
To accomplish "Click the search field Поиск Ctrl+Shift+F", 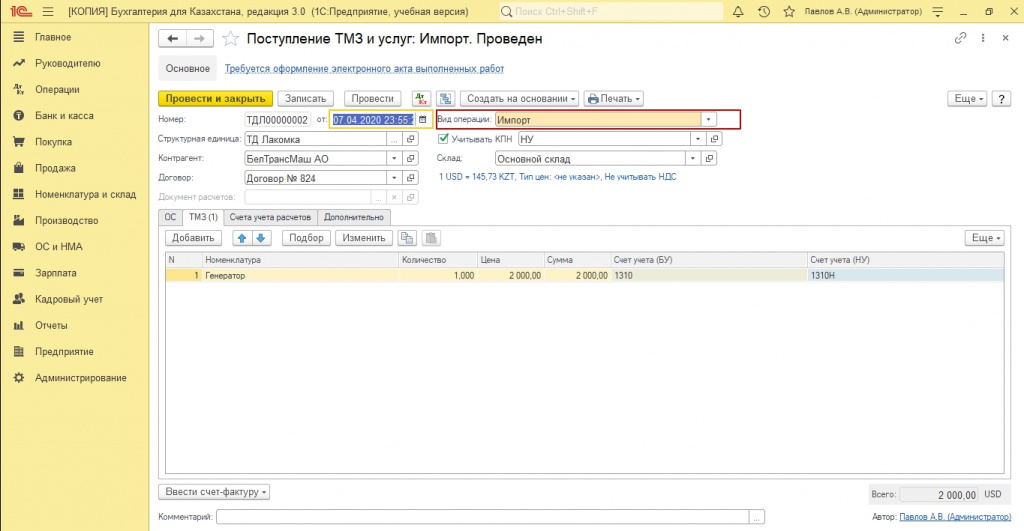I will 611,12.
